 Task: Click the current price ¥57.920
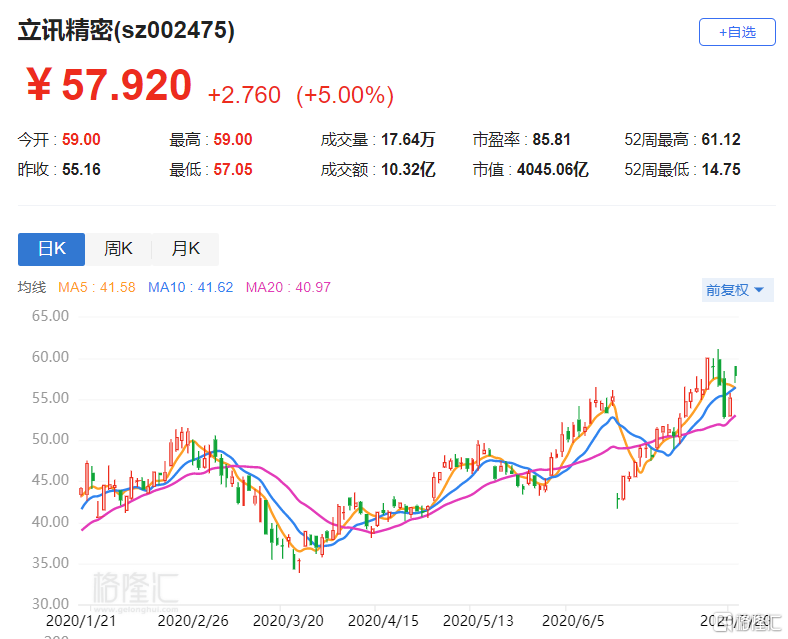point(109,85)
